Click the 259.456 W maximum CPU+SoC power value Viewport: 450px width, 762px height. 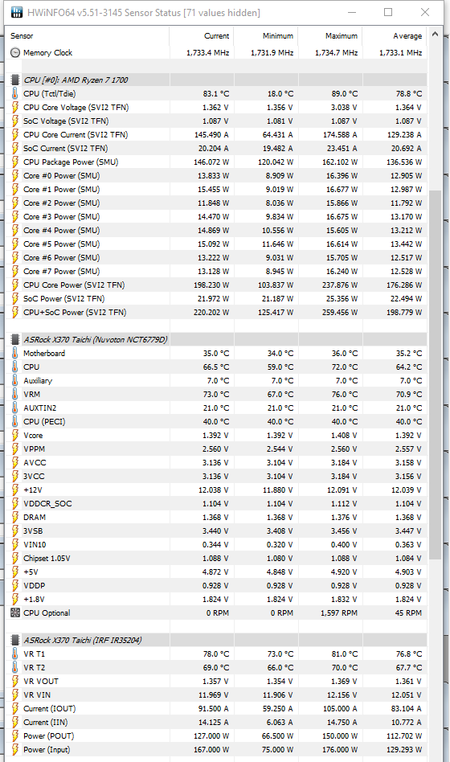point(339,312)
